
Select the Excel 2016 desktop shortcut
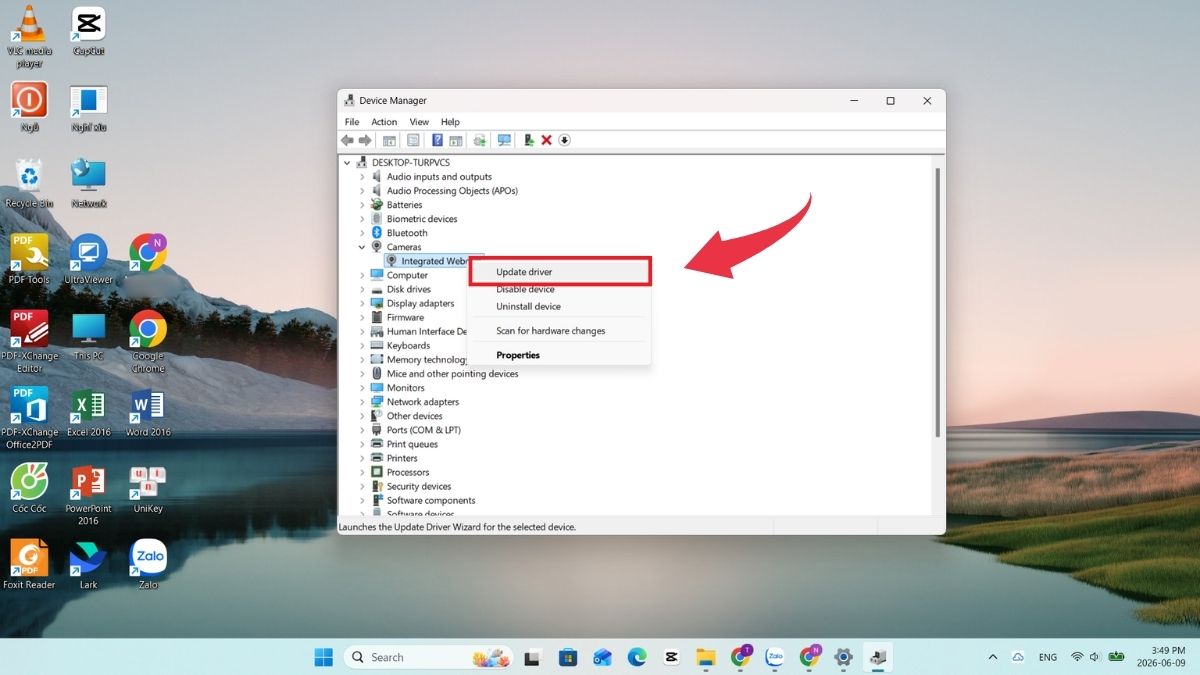[89, 412]
